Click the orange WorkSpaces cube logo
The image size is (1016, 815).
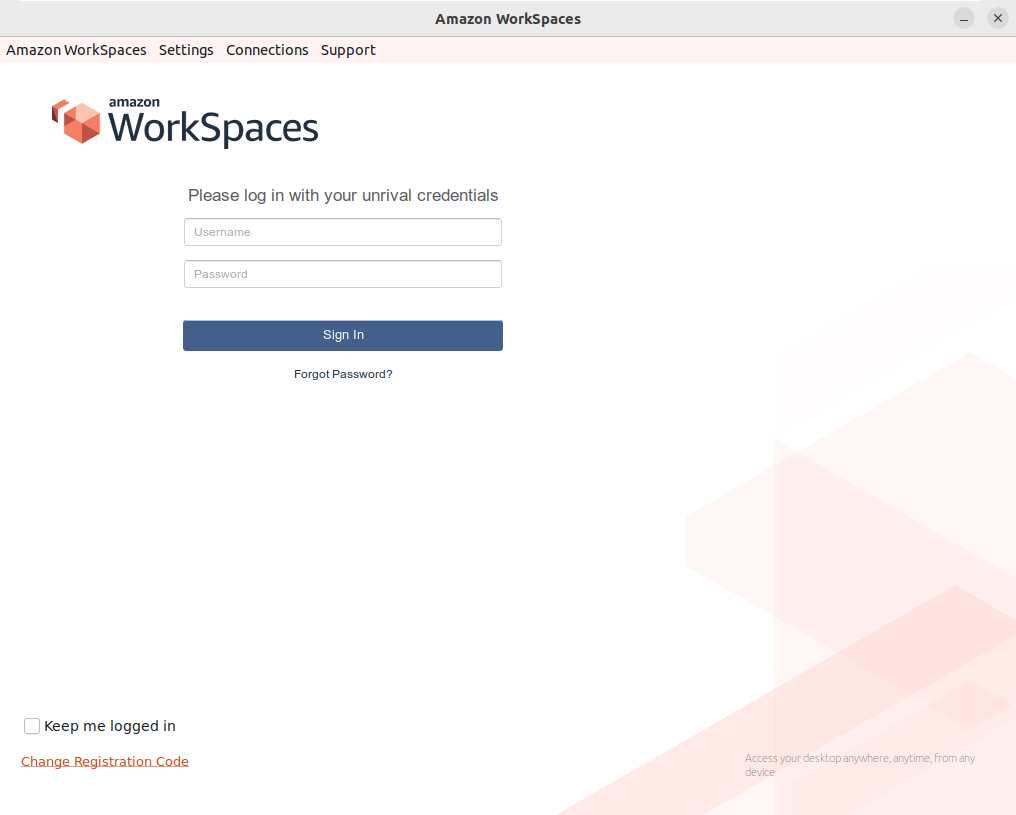(77, 121)
